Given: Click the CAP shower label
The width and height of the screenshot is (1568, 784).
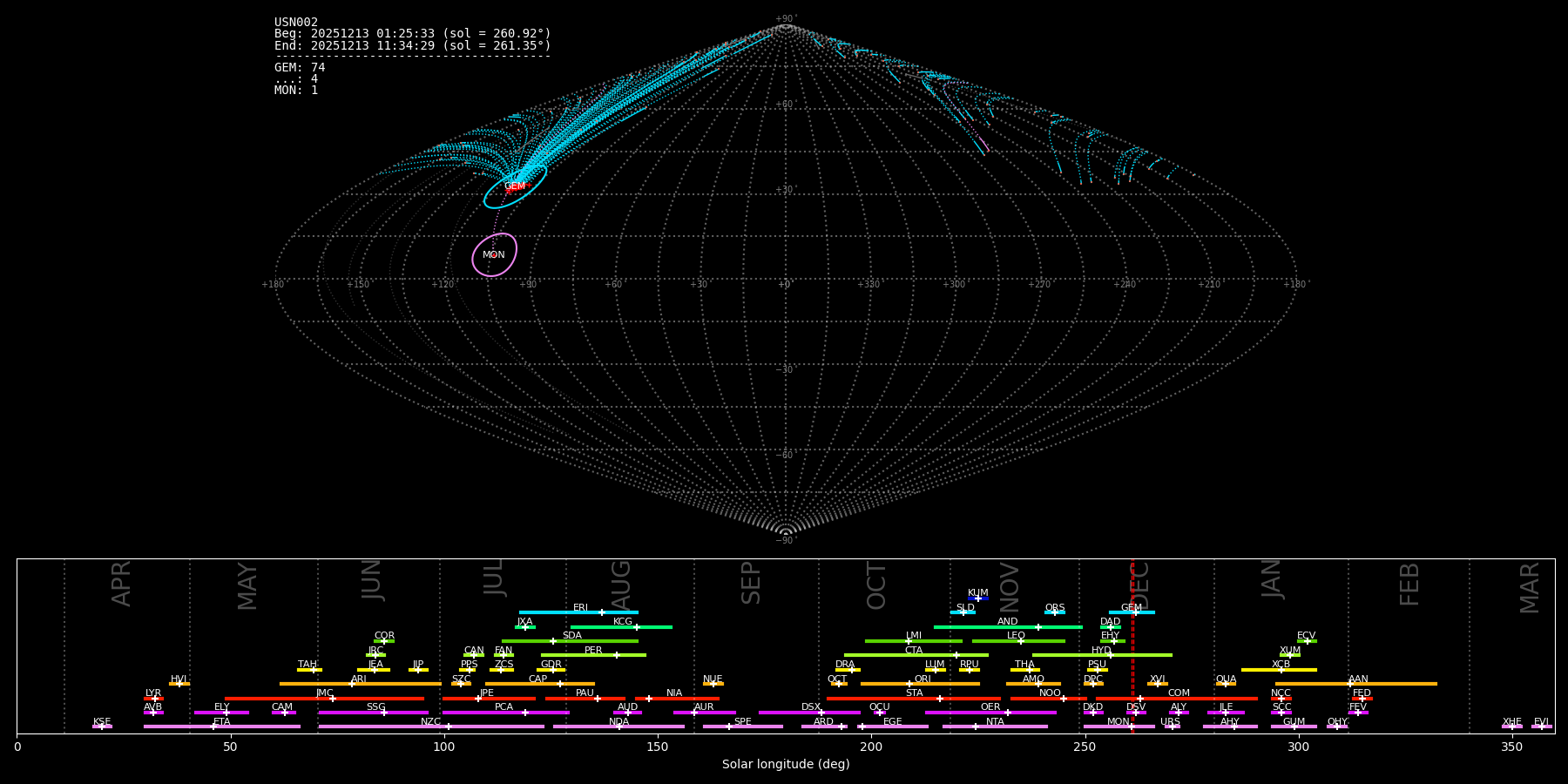Looking at the screenshot, I should (538, 679).
